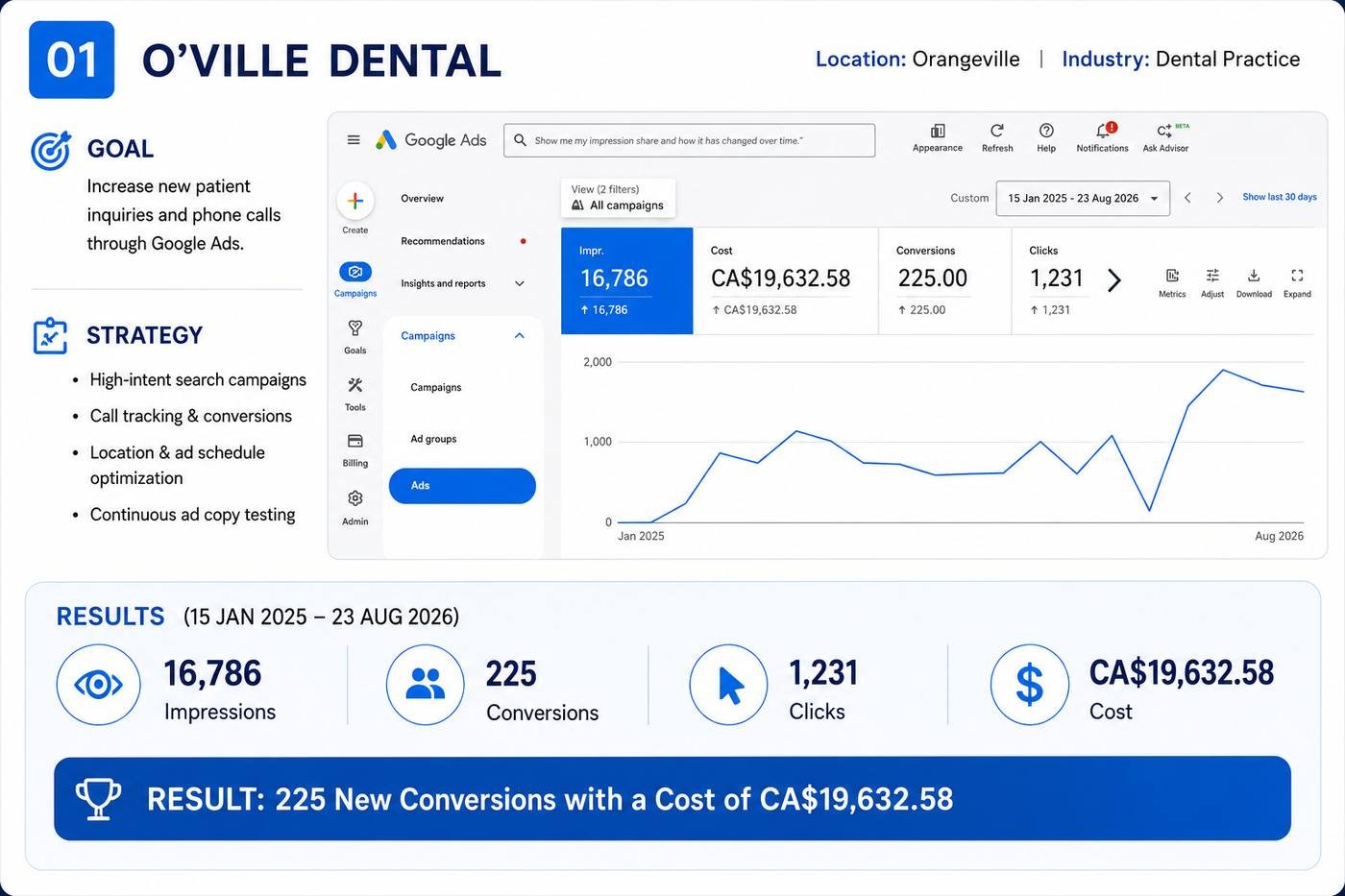
Task: Collapse the Campaigns menu section
Action: point(520,336)
